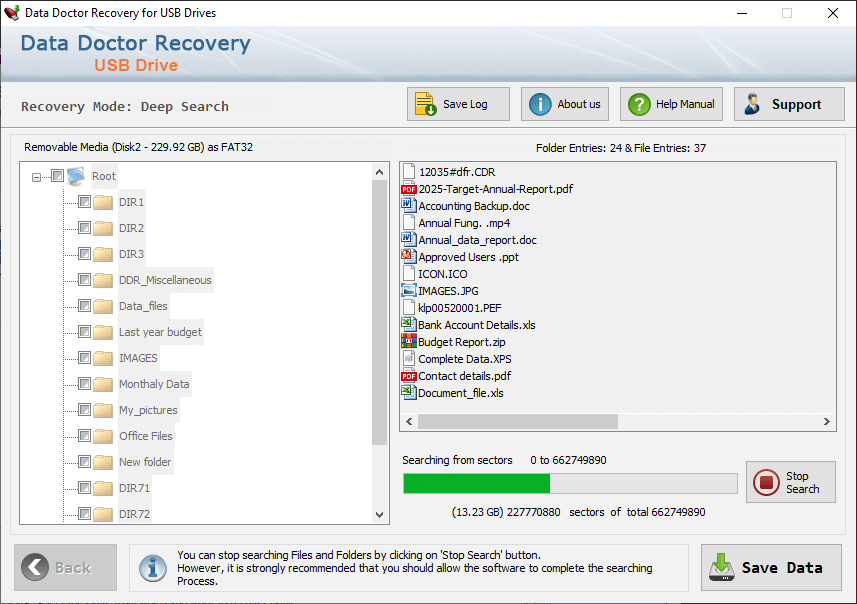Click the blank file icon of 12035#dfr.CDR
Image resolution: width=857 pixels, height=604 pixels.
coord(409,172)
